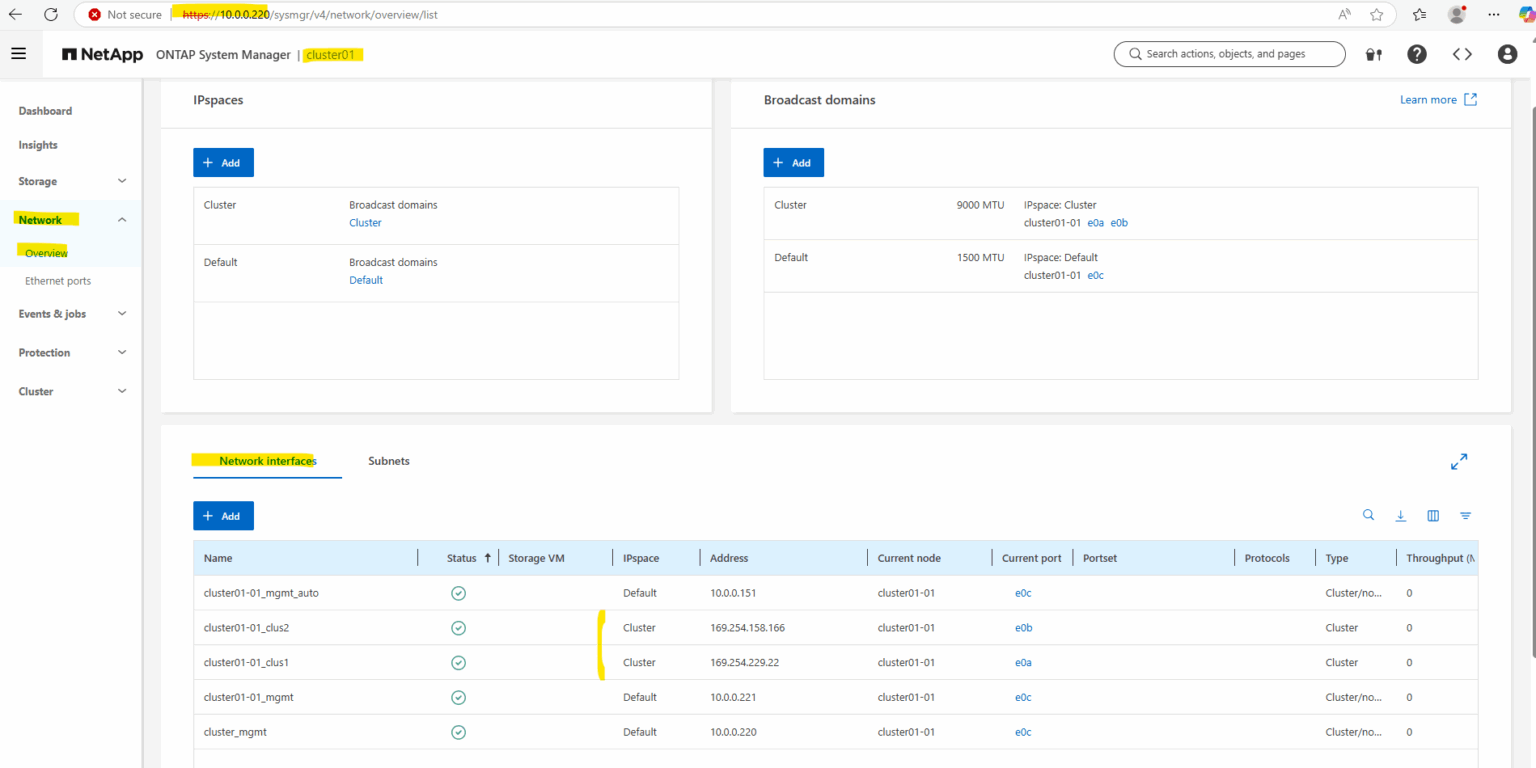
Task: Click inside the search actions field
Action: [x=1229, y=54]
